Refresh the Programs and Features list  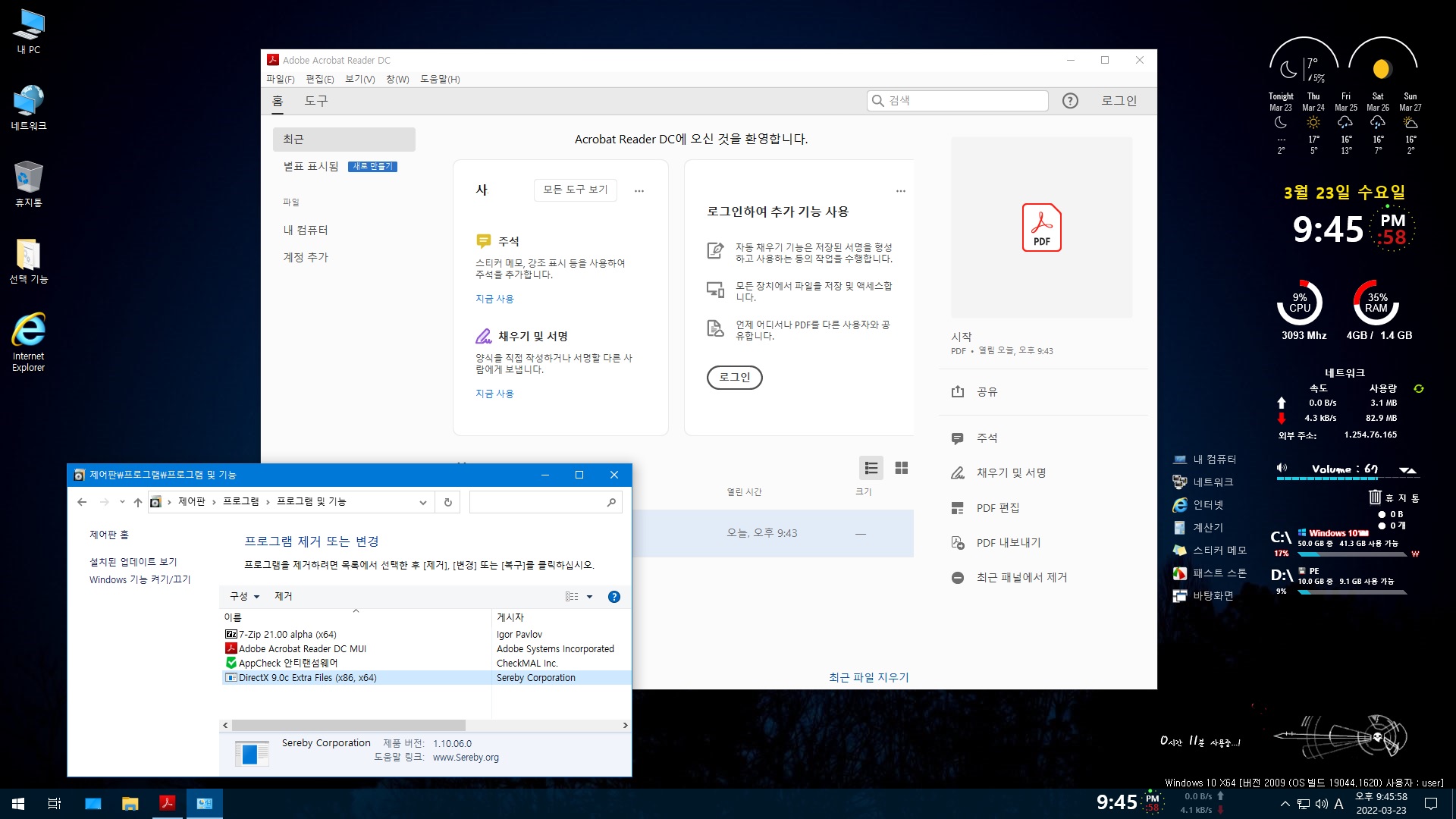point(448,502)
